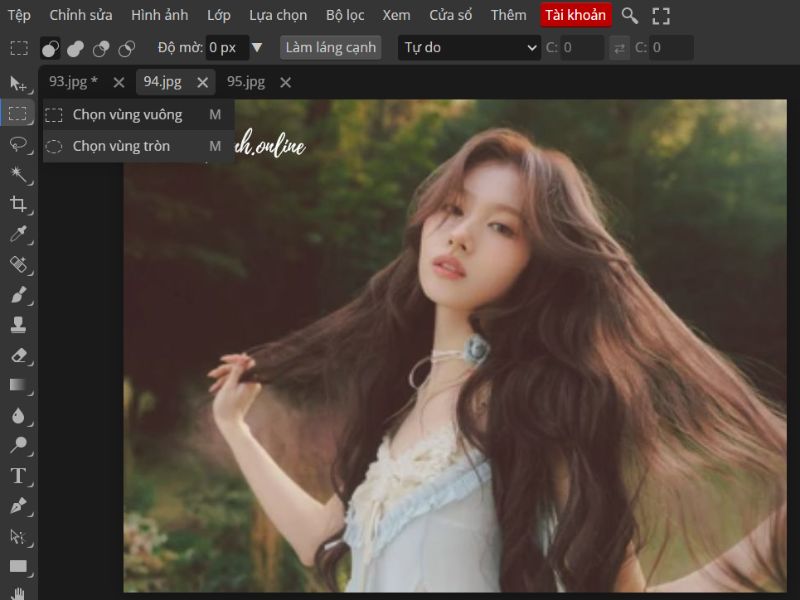Select the Magic Wand tool
Screen dimensions: 800x600
tap(18, 173)
